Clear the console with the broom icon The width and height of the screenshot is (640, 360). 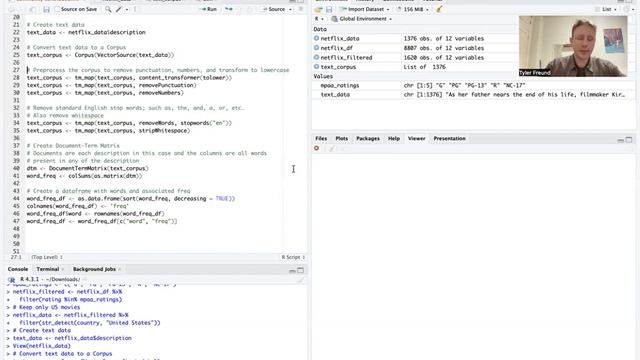click(300, 280)
